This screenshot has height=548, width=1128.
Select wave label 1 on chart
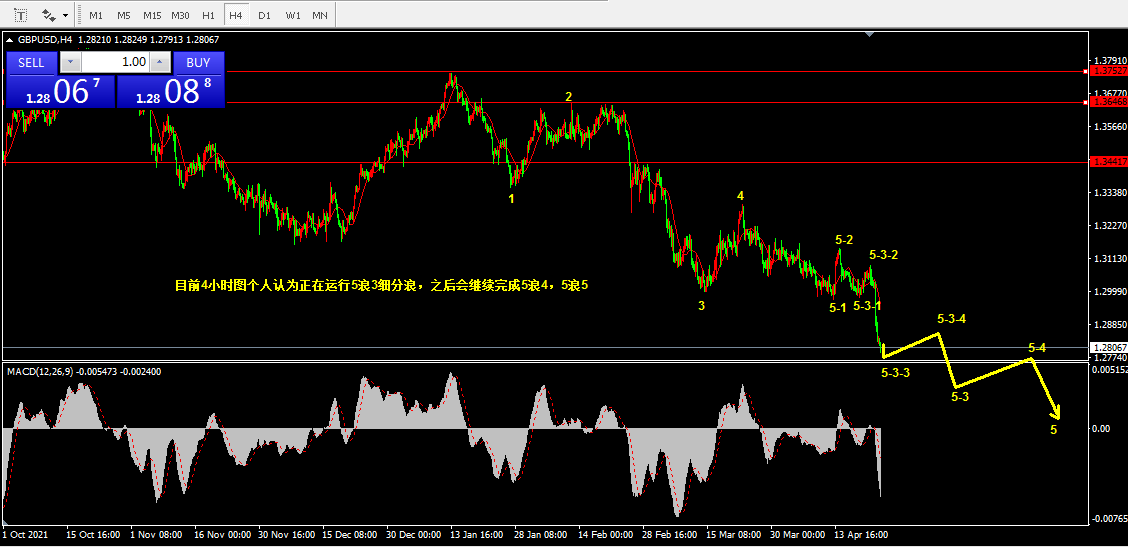[511, 199]
